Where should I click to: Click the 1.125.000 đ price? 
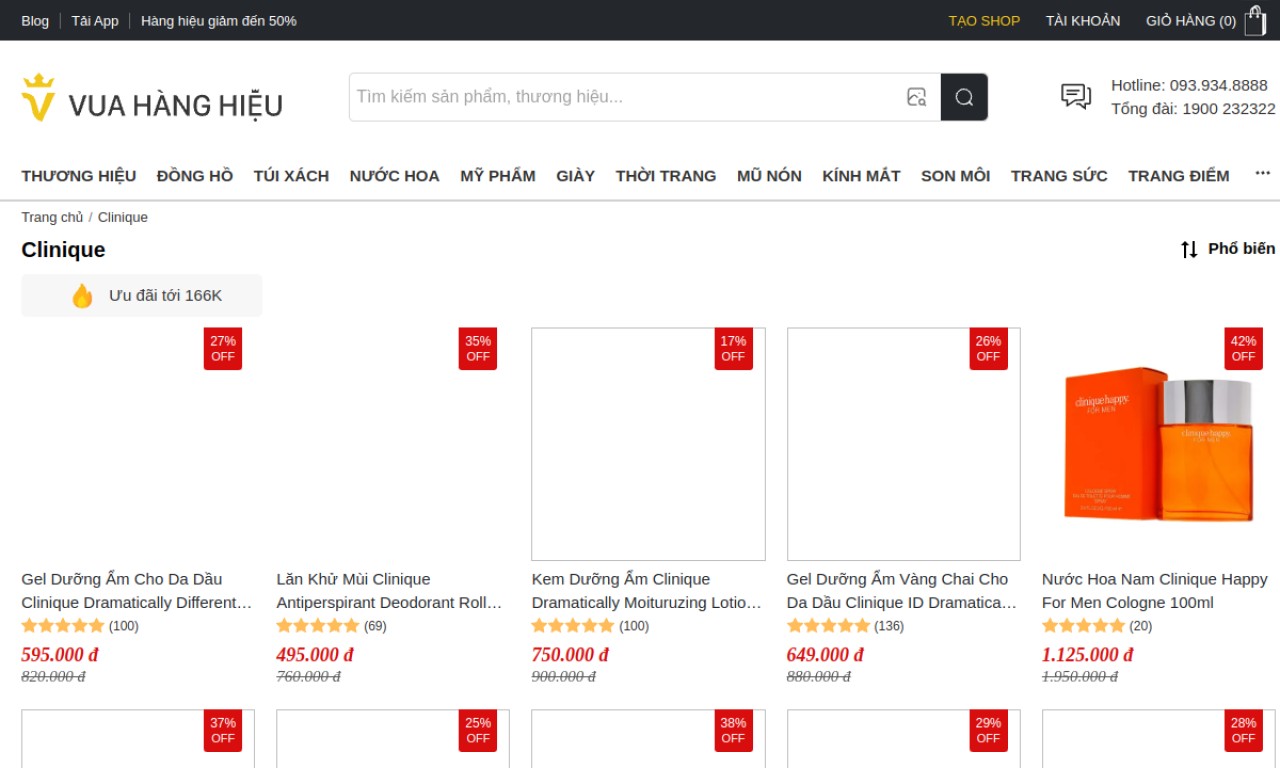pyautogui.click(x=1088, y=655)
